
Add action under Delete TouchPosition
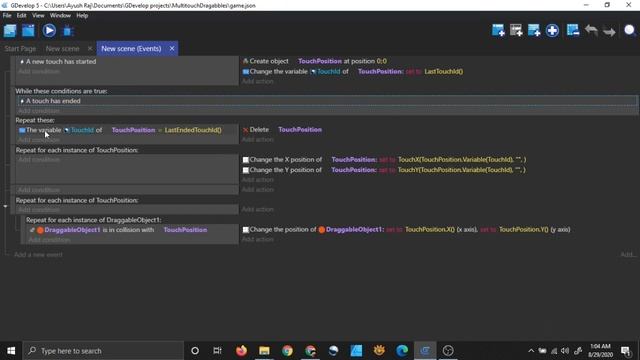[258, 140]
